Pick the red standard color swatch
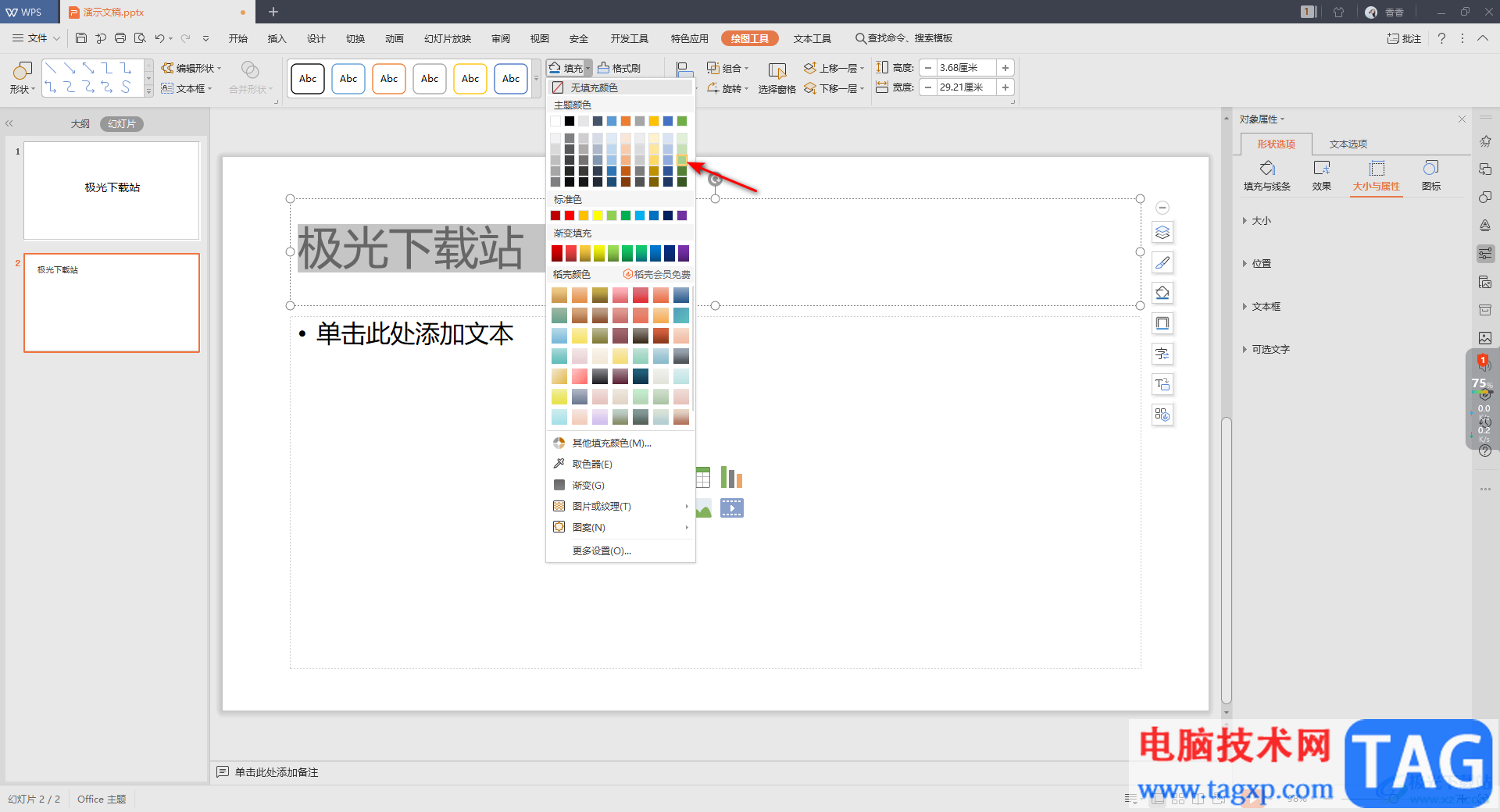1500x812 pixels. (x=570, y=215)
